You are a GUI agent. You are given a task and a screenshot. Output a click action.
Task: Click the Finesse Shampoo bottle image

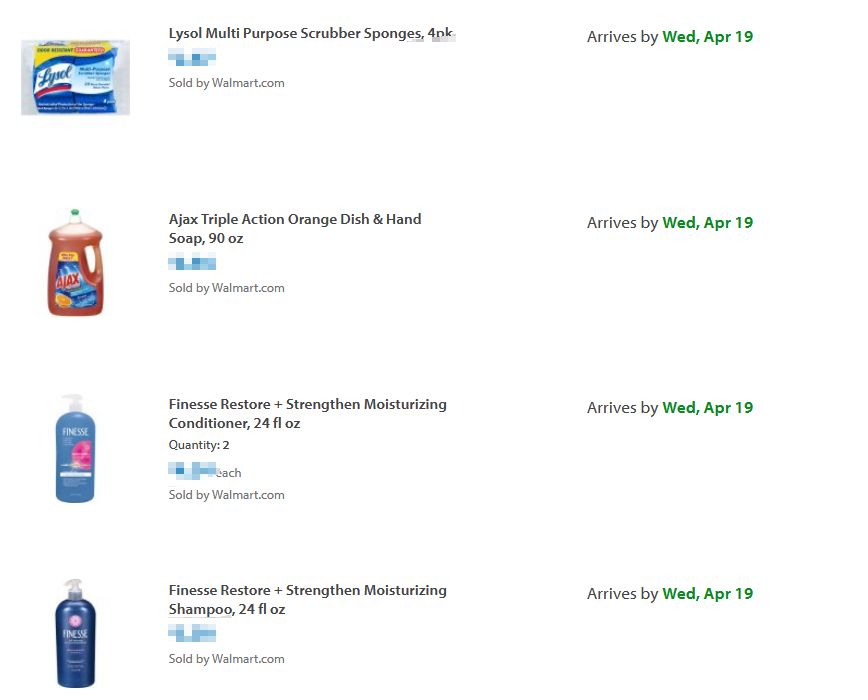click(x=75, y=633)
